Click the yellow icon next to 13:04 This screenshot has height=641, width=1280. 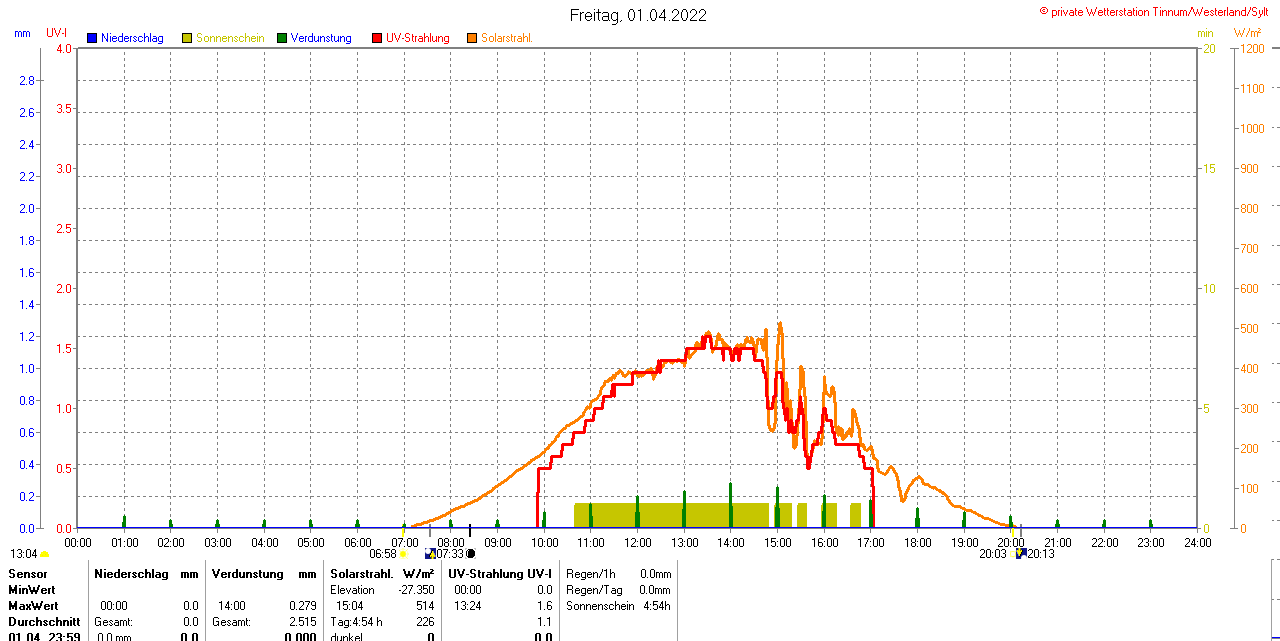click(45, 554)
